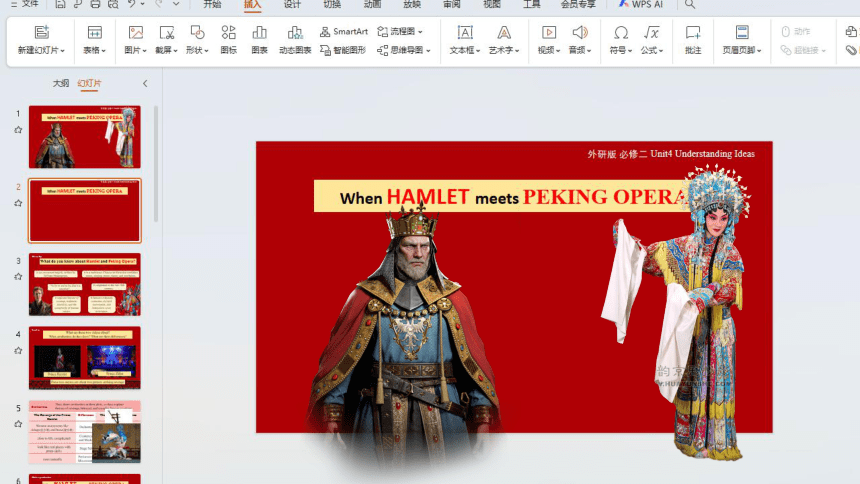Switch to the Design (设计) tab
This screenshot has height=484, width=860.
292,4
